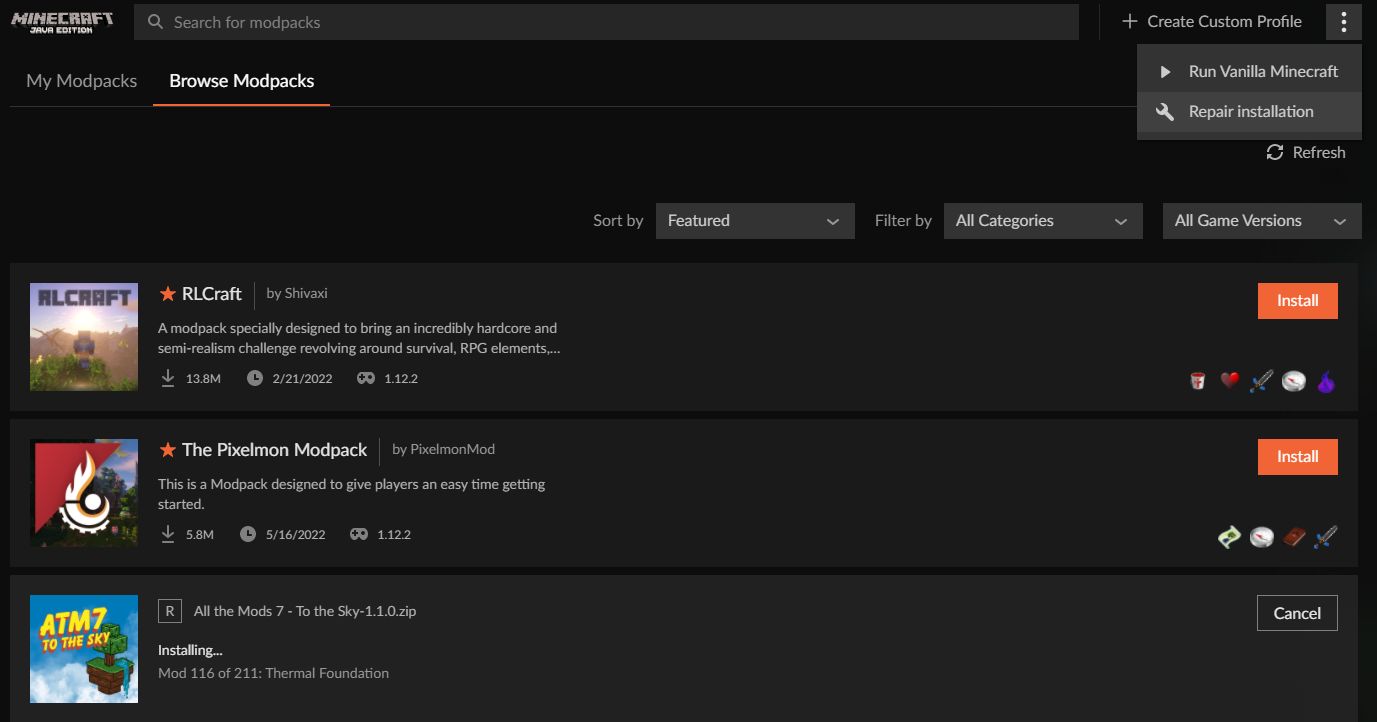
Task: Open the All Game Versions dropdown
Action: pos(1261,220)
